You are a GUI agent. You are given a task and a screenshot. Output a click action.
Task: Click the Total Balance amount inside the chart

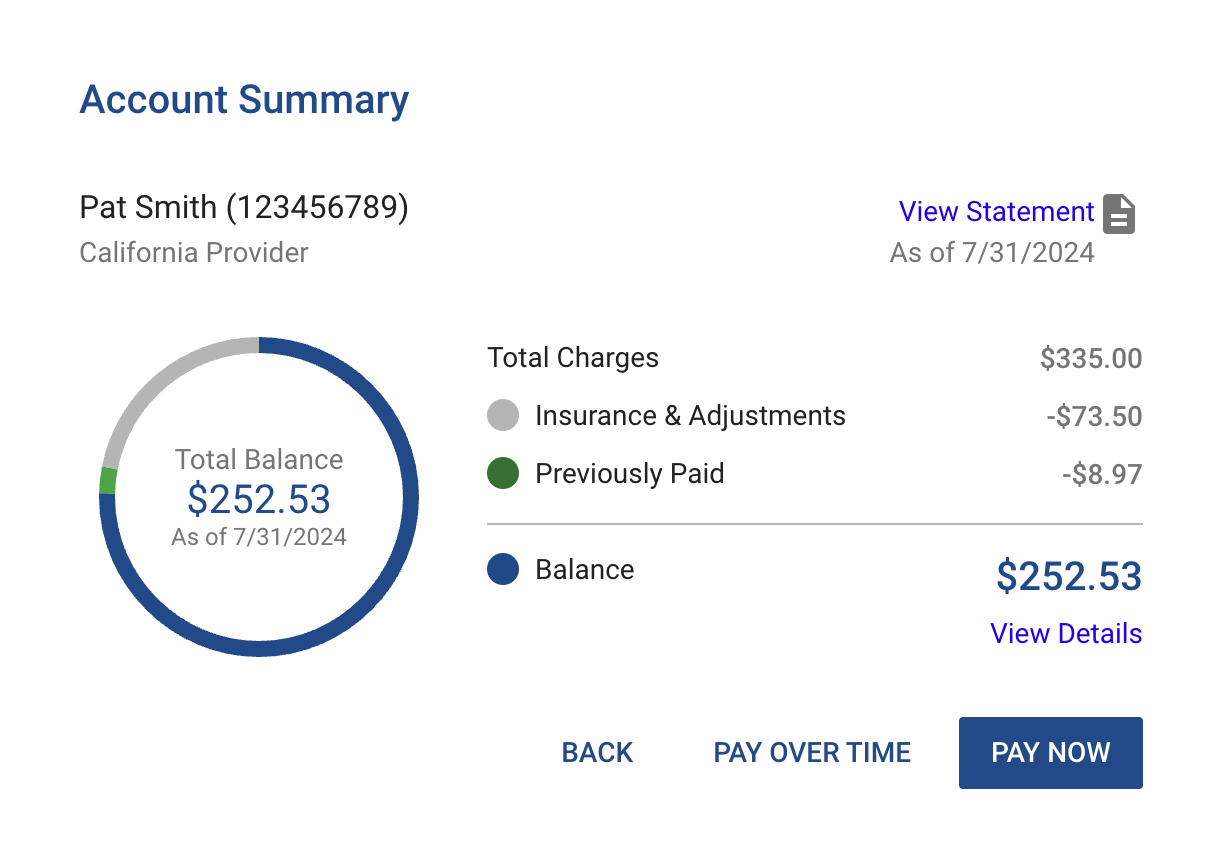[259, 500]
